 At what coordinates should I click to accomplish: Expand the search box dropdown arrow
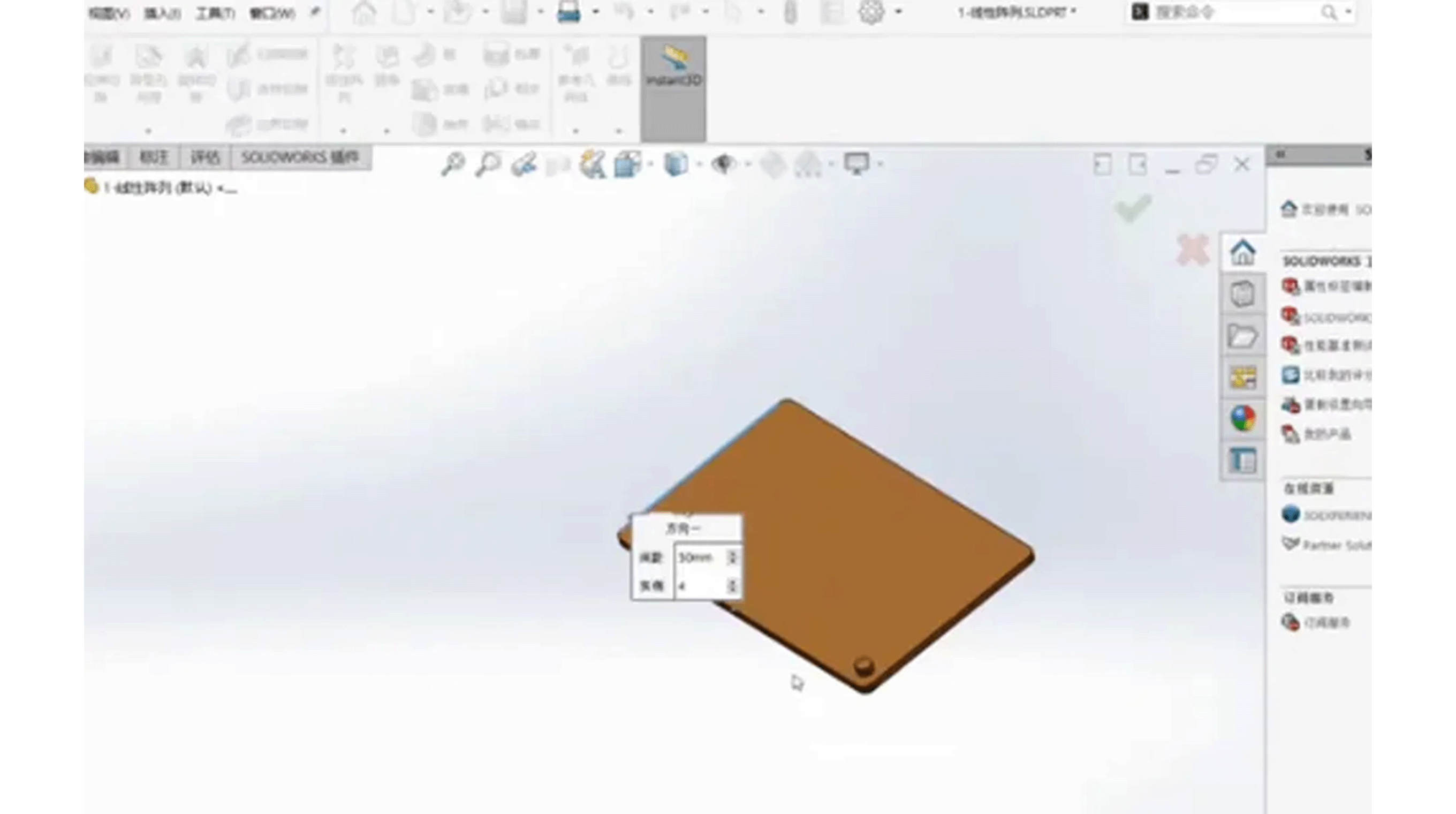pyautogui.click(x=1348, y=12)
